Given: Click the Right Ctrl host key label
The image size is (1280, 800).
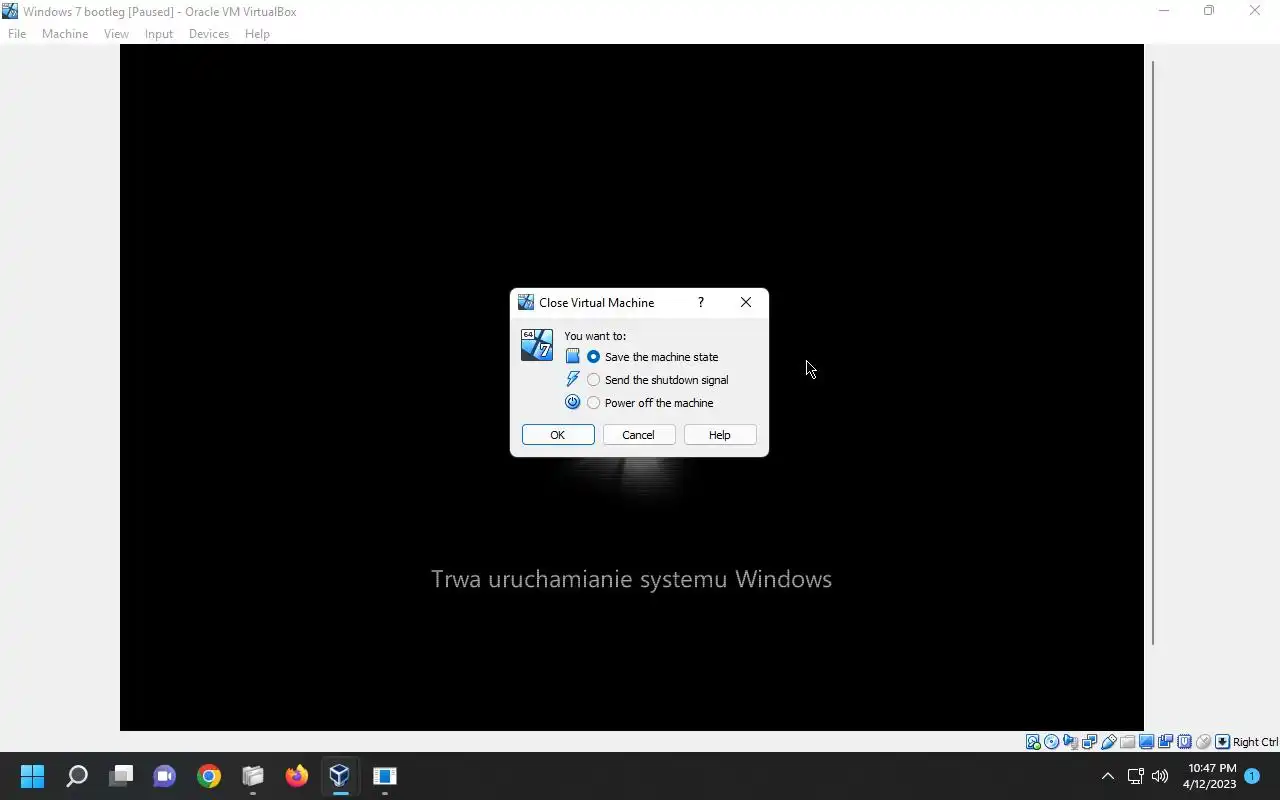Looking at the screenshot, I should 1256,742.
